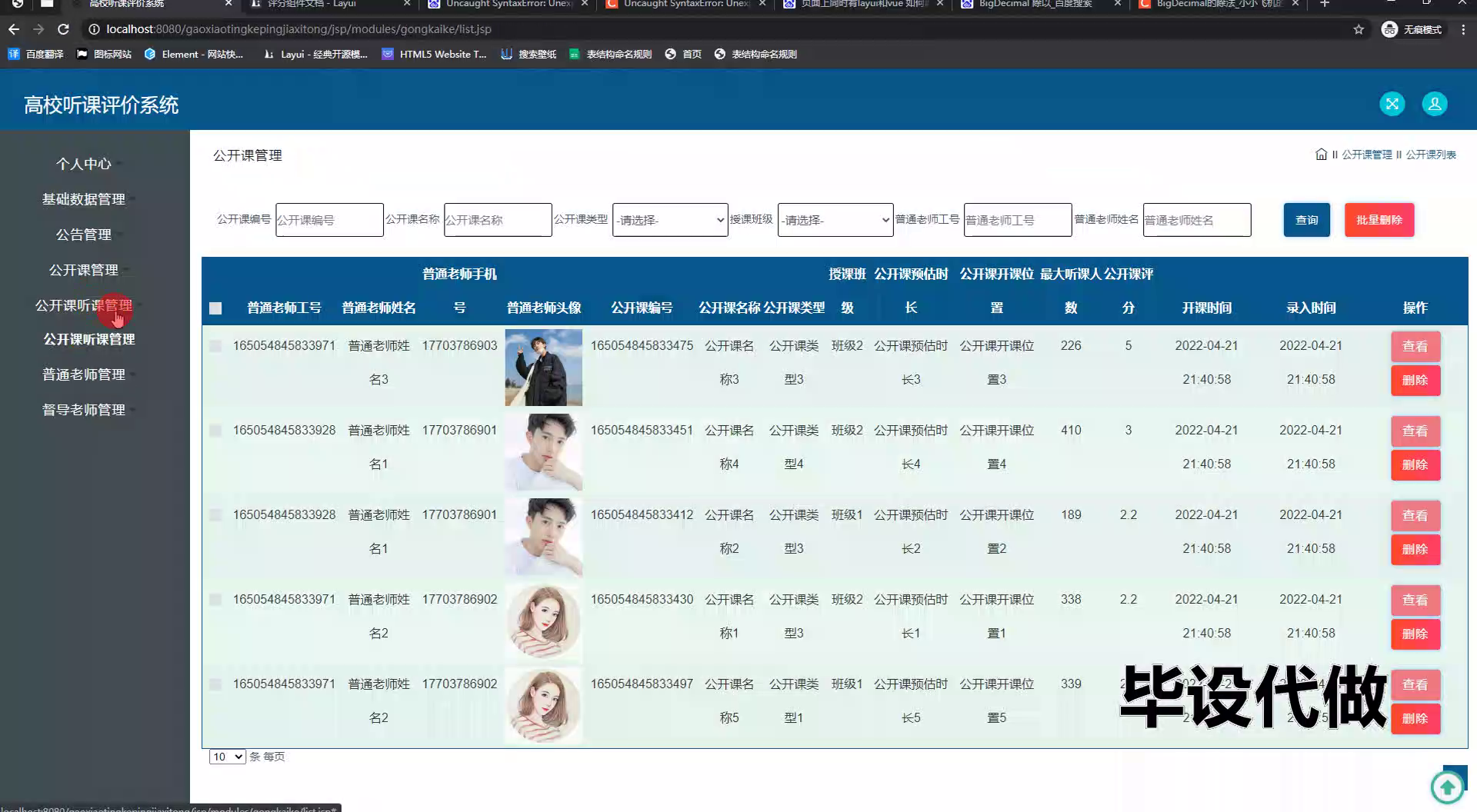The width and height of the screenshot is (1477, 812).
Task: Focus the 公开课编号 input field
Action: pyautogui.click(x=329, y=220)
